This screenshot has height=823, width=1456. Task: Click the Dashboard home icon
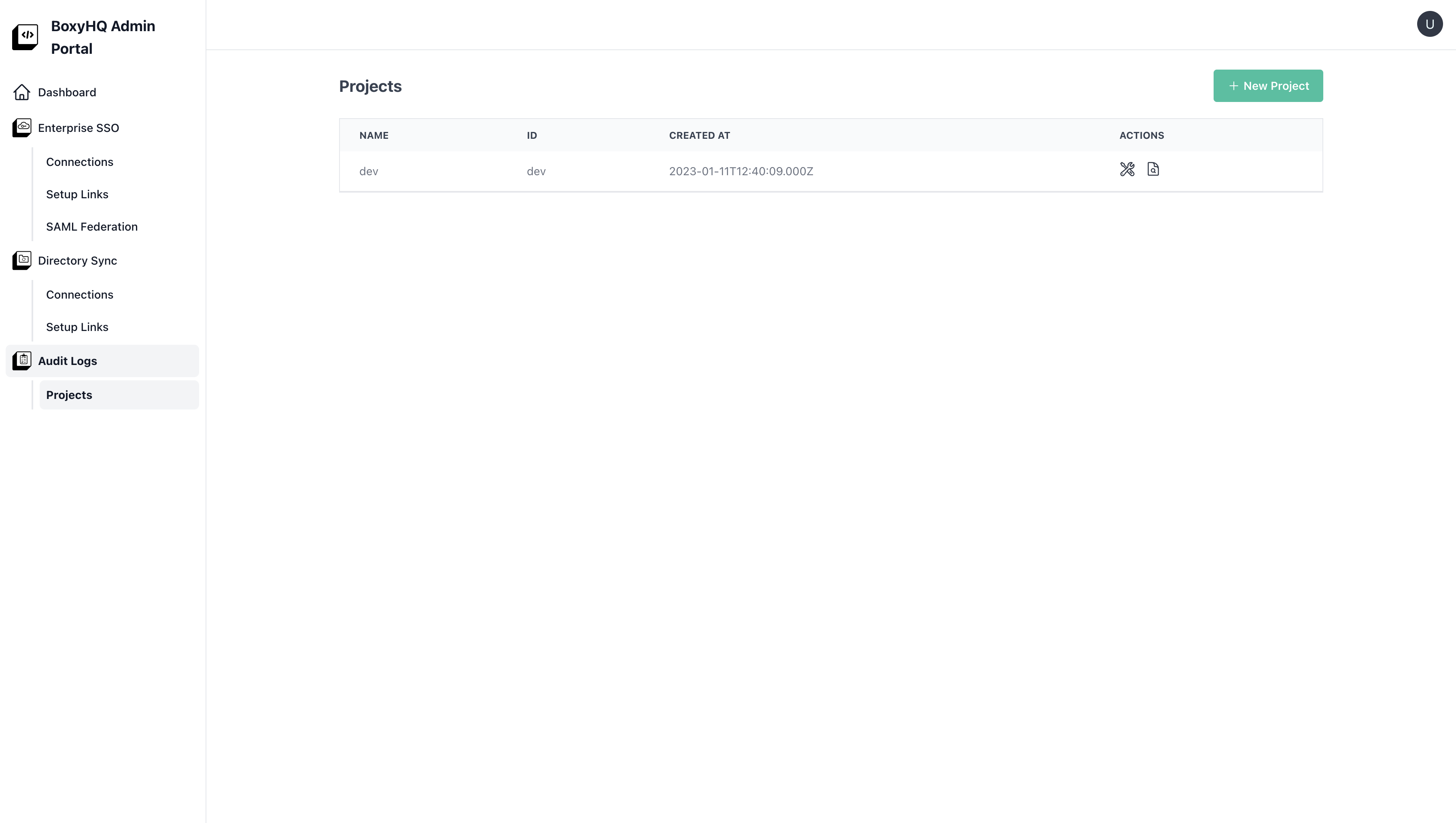[21, 92]
